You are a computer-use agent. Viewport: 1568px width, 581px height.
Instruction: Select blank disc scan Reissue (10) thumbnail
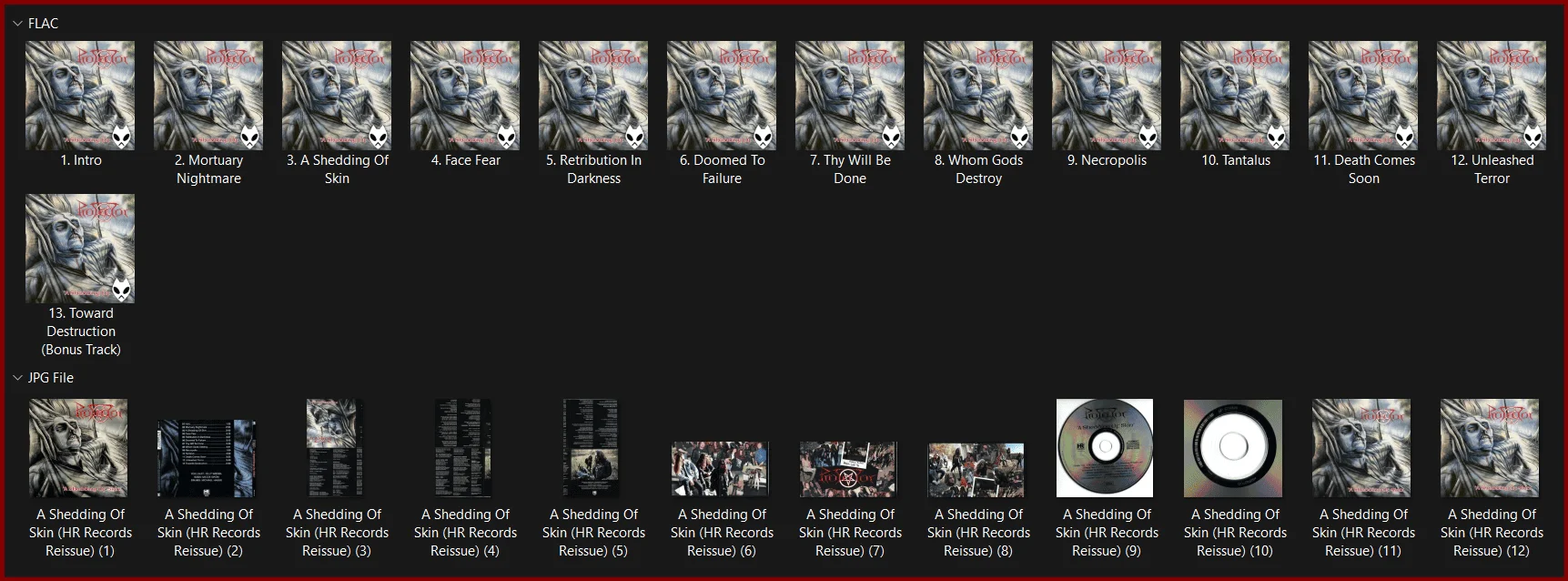pyautogui.click(x=1233, y=448)
